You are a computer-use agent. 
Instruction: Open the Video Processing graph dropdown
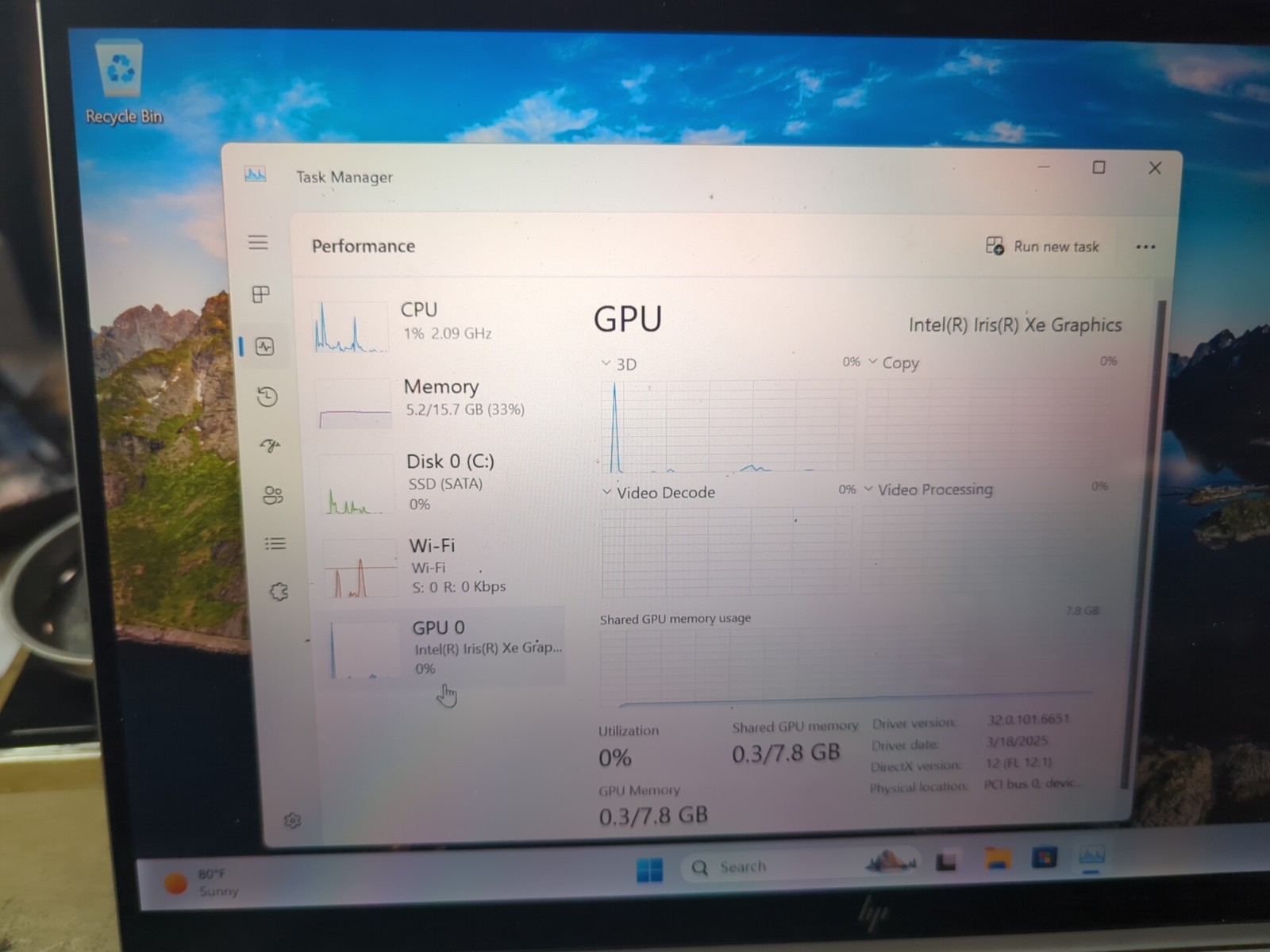(x=928, y=489)
